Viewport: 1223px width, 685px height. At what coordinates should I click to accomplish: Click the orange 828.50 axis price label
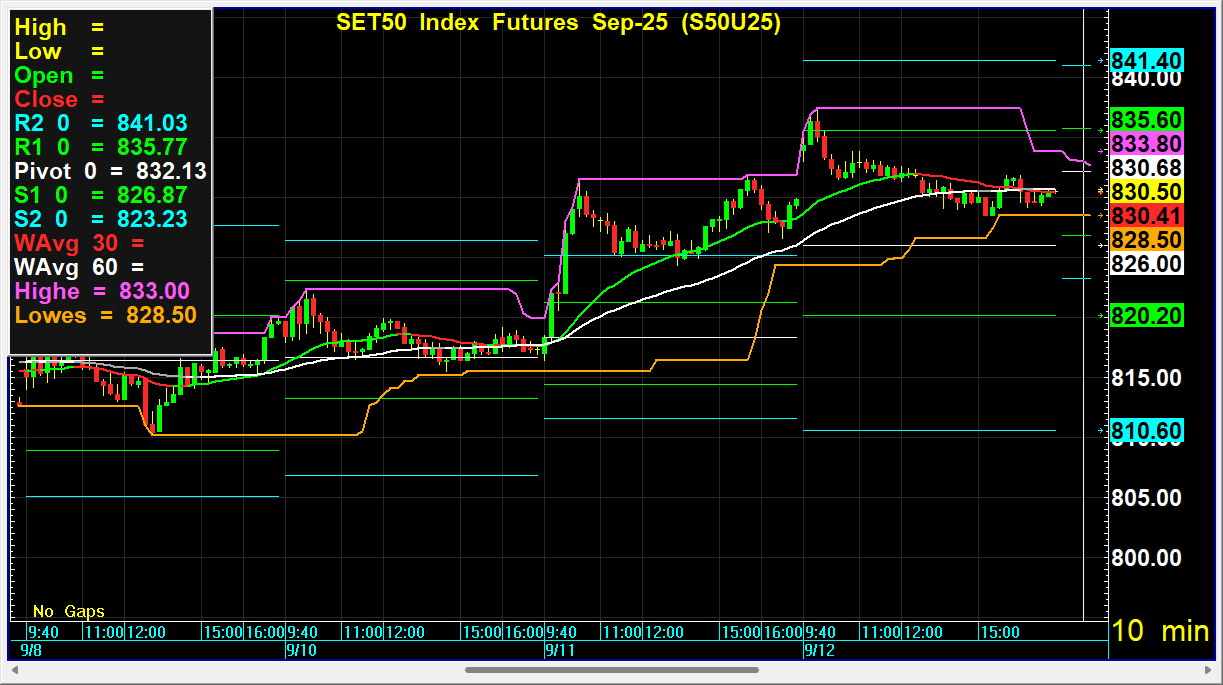1147,240
